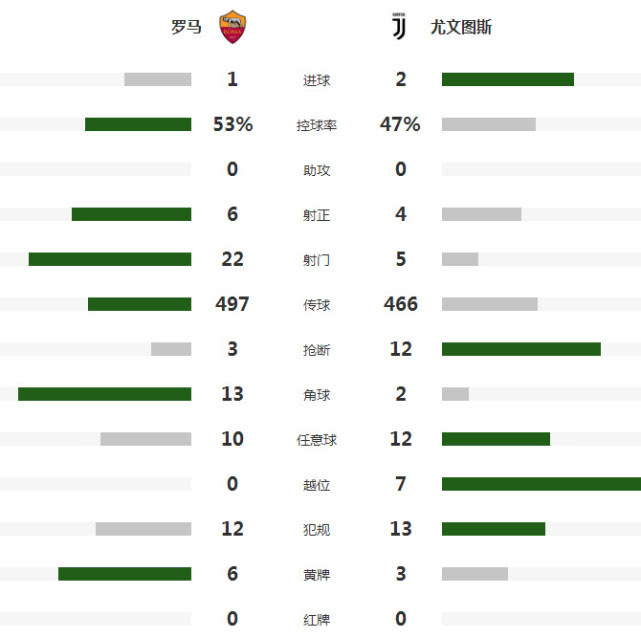Click Roma's 22 shots green bar
This screenshot has height=638, width=641.
pos(110,259)
